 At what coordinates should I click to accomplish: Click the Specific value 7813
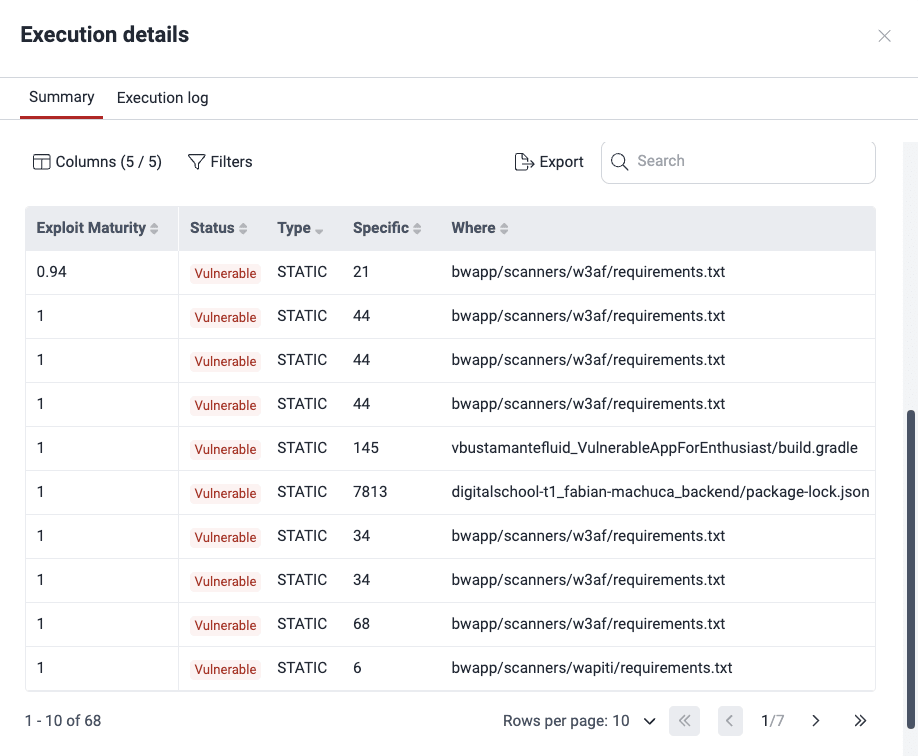coord(370,492)
